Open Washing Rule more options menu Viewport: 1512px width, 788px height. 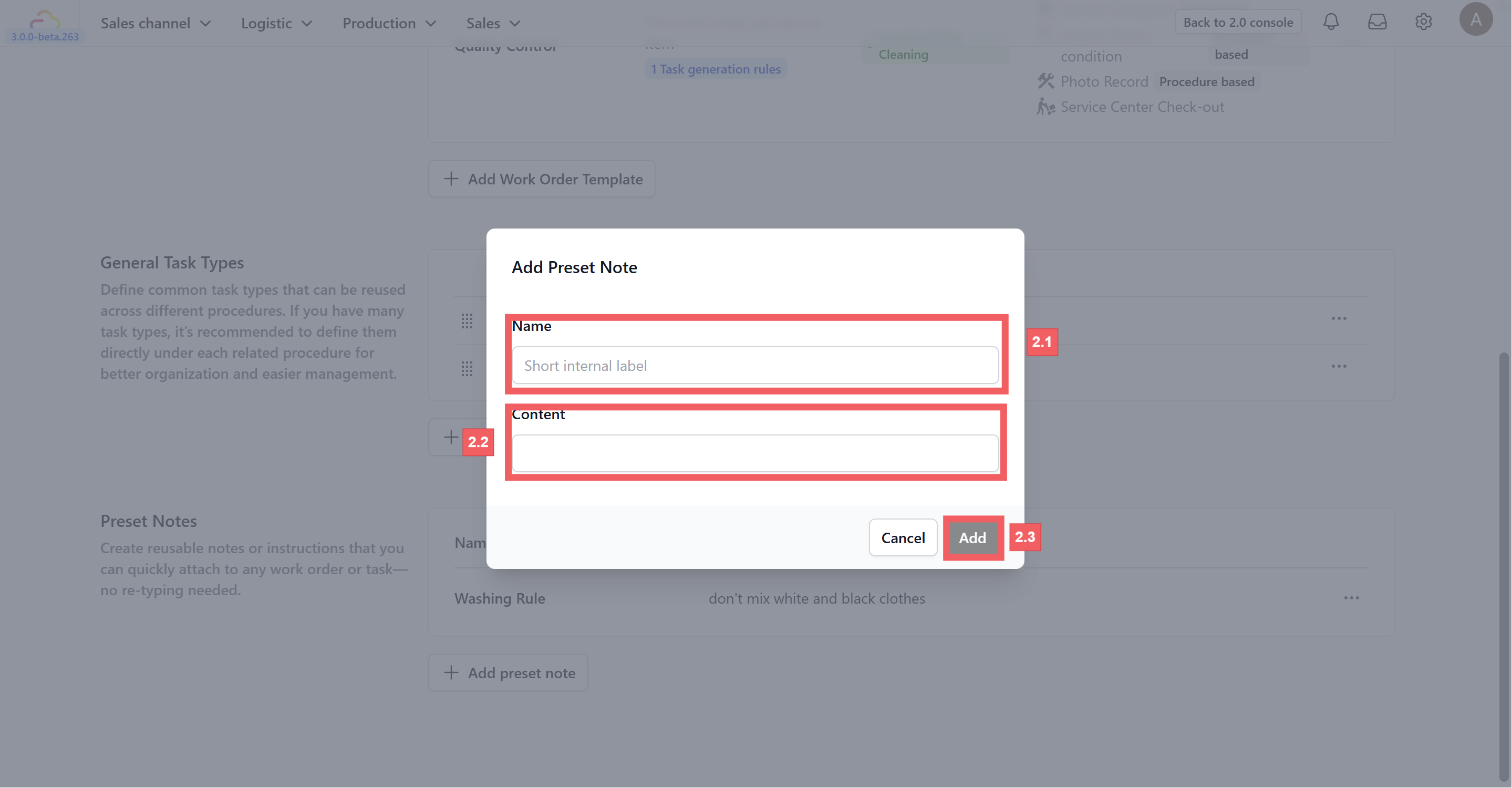click(1351, 598)
